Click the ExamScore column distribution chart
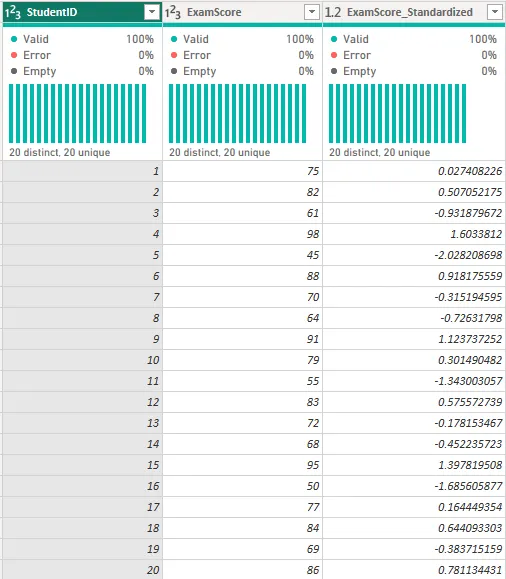The image size is (506, 579). 237,113
